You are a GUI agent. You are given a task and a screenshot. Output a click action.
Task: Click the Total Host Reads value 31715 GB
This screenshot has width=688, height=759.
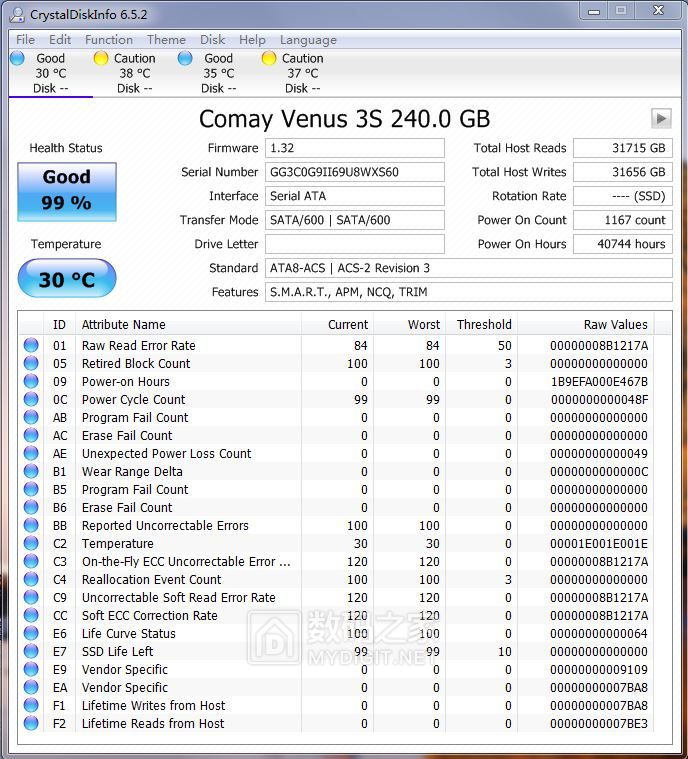pyautogui.click(x=623, y=148)
